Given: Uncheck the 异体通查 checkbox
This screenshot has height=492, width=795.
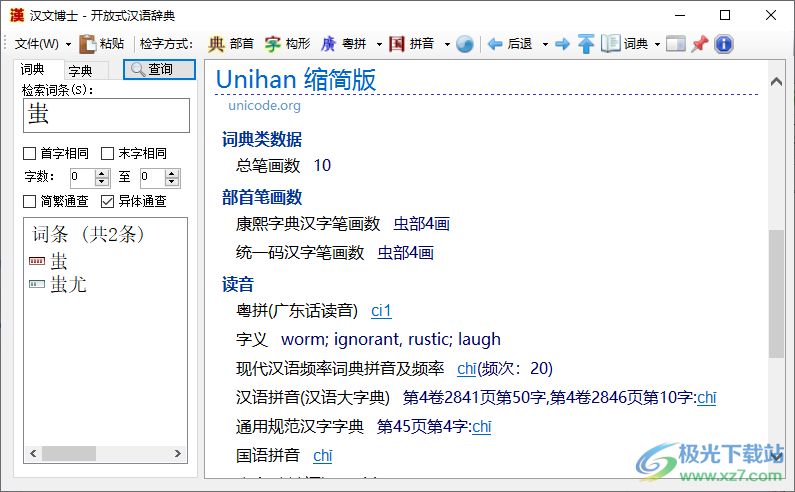Looking at the screenshot, I should pos(107,201).
